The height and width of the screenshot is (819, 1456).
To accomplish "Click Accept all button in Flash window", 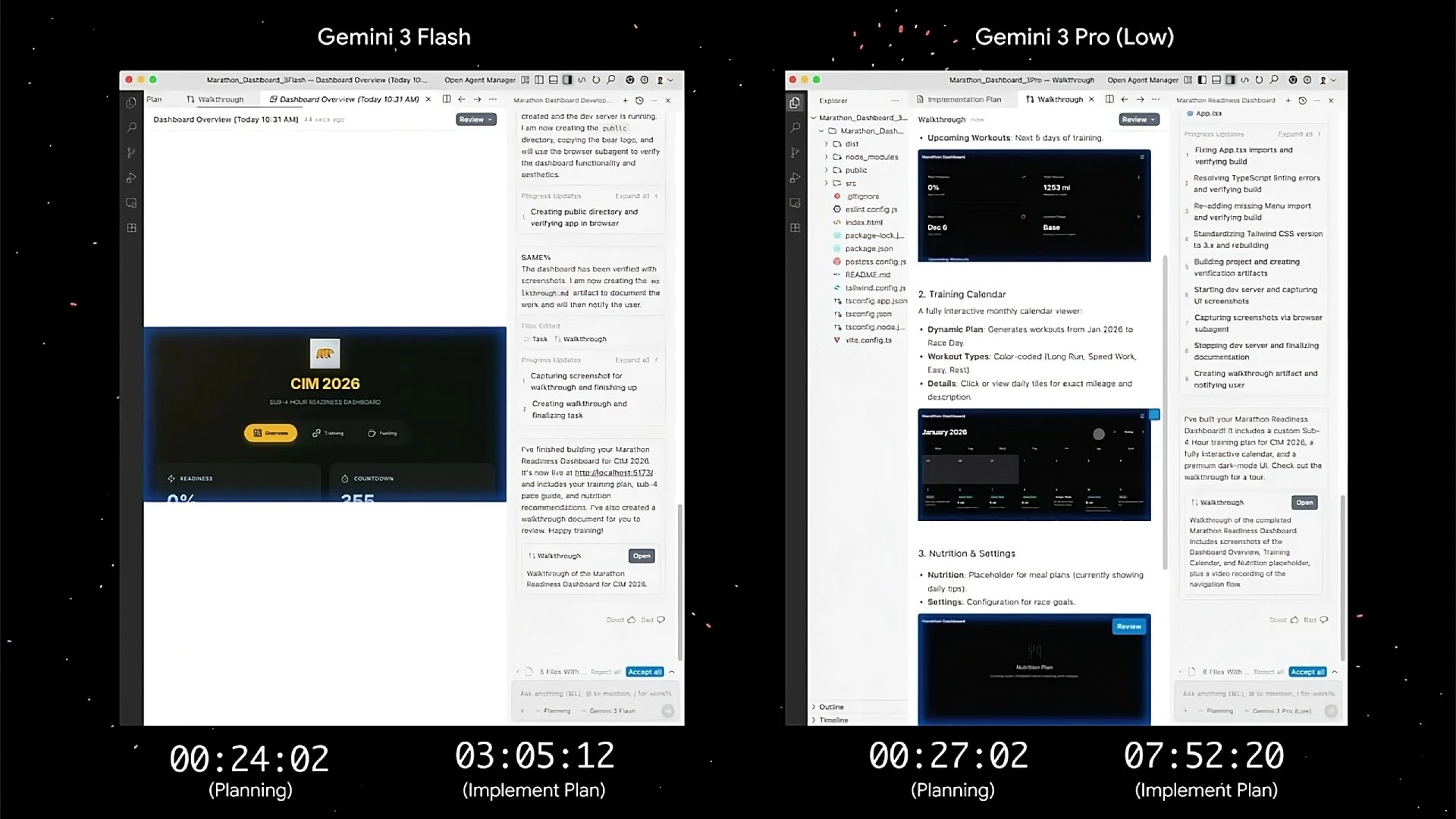I will 645,672.
